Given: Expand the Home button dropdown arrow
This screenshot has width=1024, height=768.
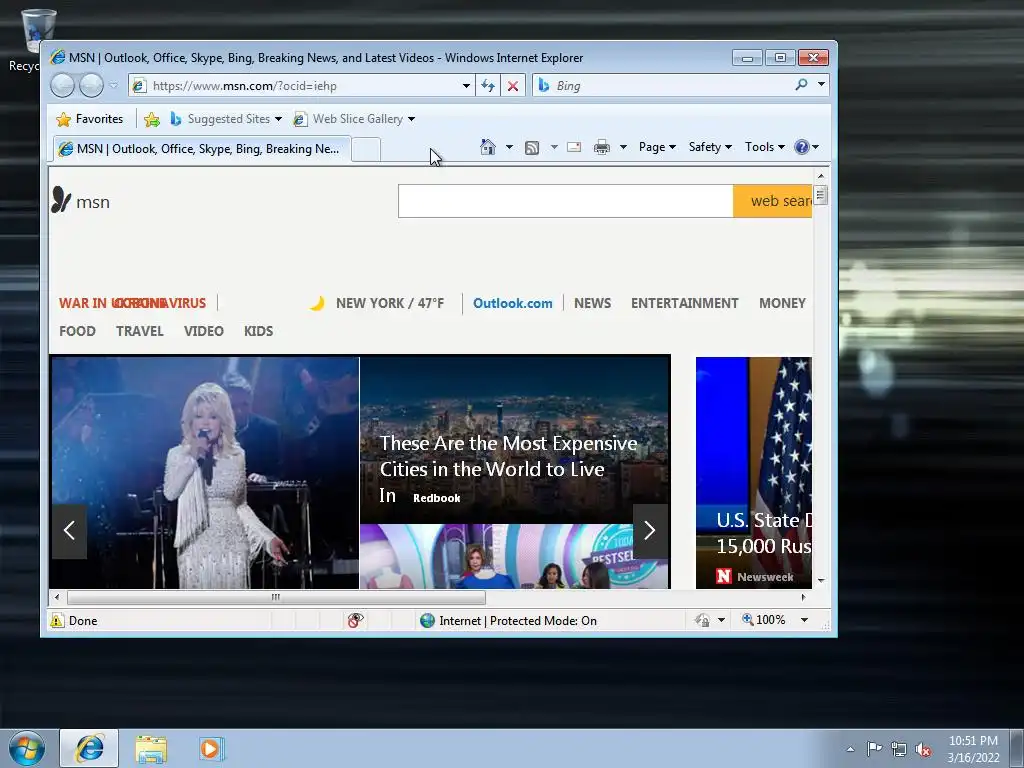Looking at the screenshot, I should click(509, 147).
